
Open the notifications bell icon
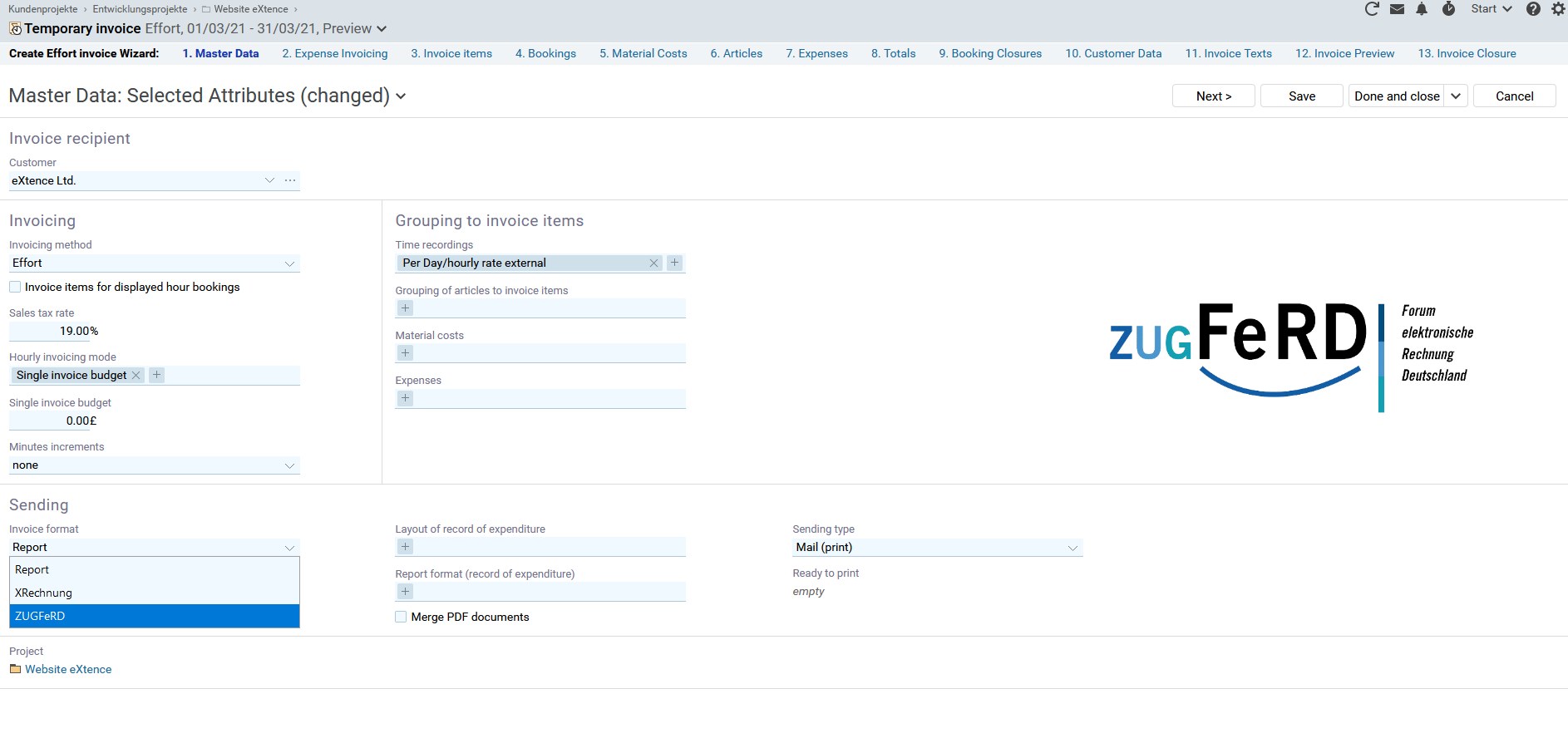pyautogui.click(x=1422, y=9)
